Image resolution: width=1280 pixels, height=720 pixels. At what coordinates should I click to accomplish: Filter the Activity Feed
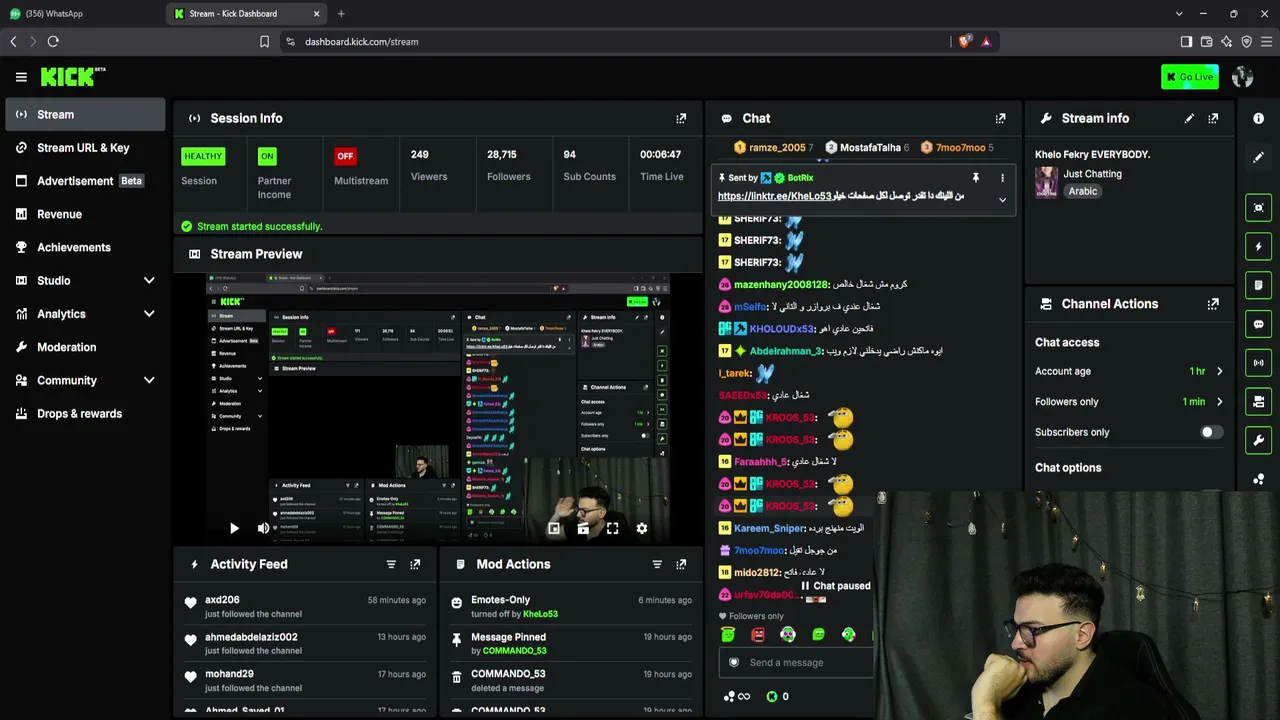point(391,564)
